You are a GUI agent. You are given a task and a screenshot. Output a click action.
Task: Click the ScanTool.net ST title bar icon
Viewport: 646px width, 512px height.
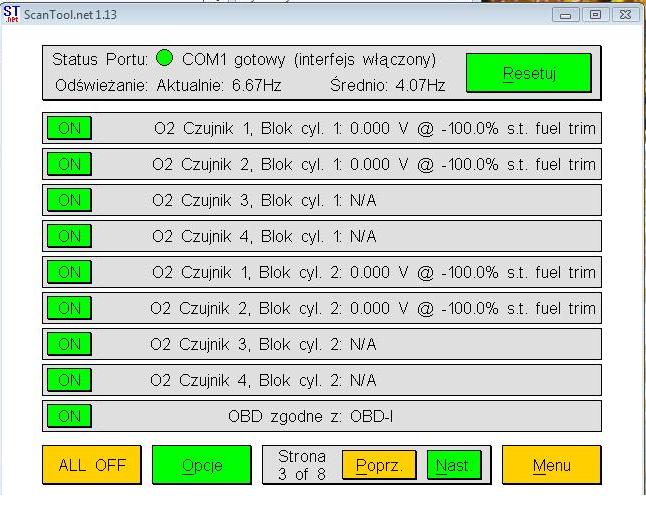pyautogui.click(x=11, y=14)
